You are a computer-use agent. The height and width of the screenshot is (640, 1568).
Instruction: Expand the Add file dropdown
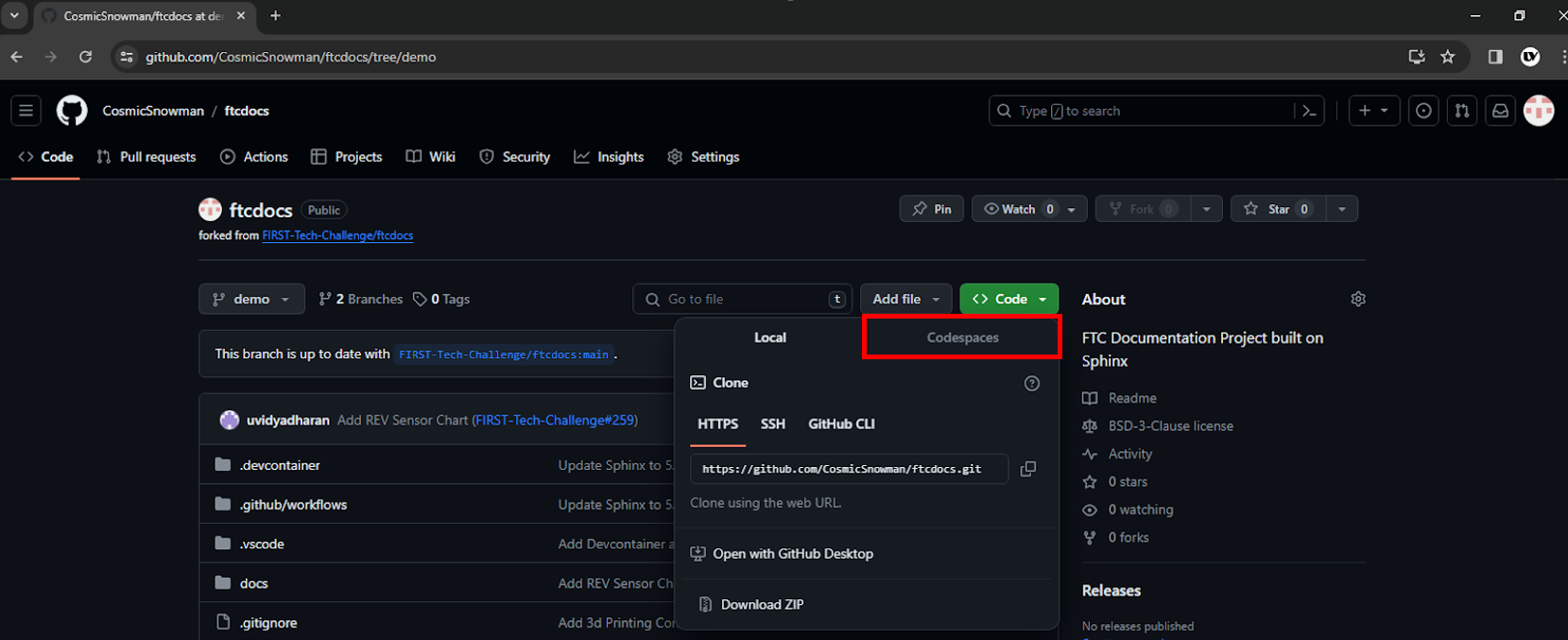tap(906, 299)
